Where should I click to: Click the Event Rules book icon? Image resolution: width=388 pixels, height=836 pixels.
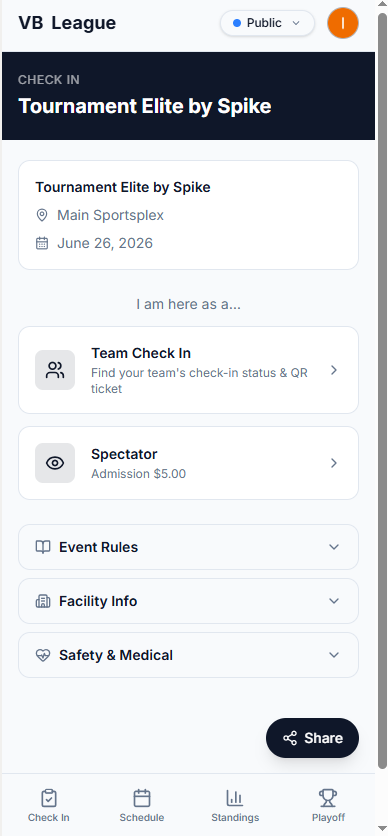43,547
